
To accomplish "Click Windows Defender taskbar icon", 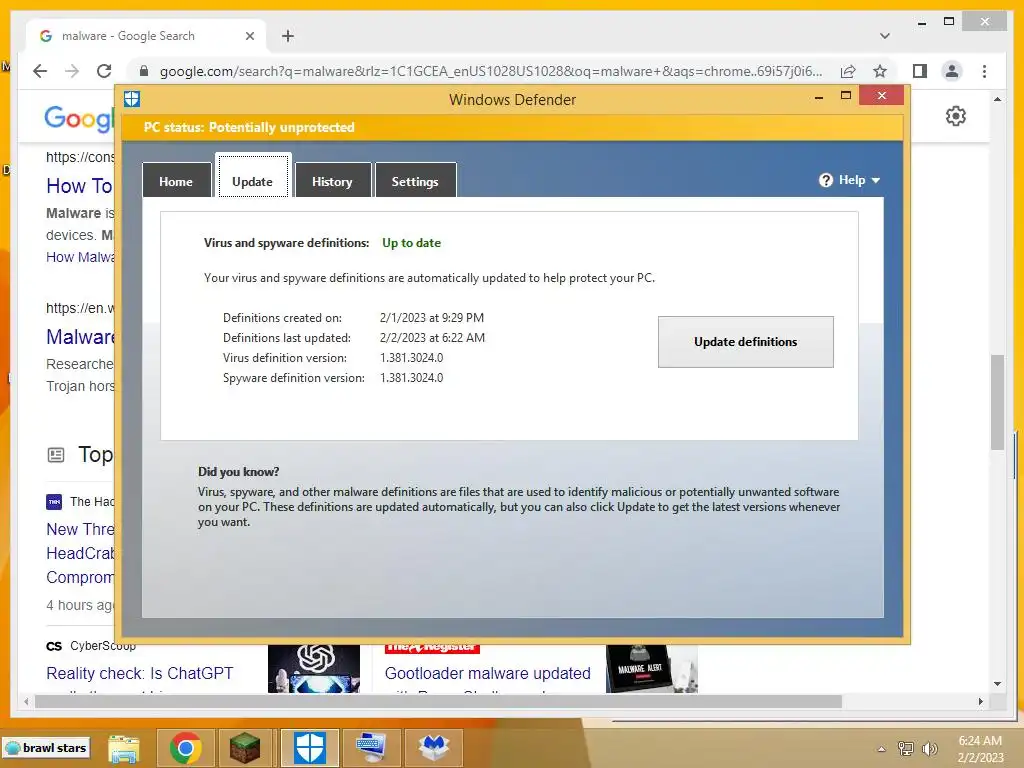I will point(310,748).
